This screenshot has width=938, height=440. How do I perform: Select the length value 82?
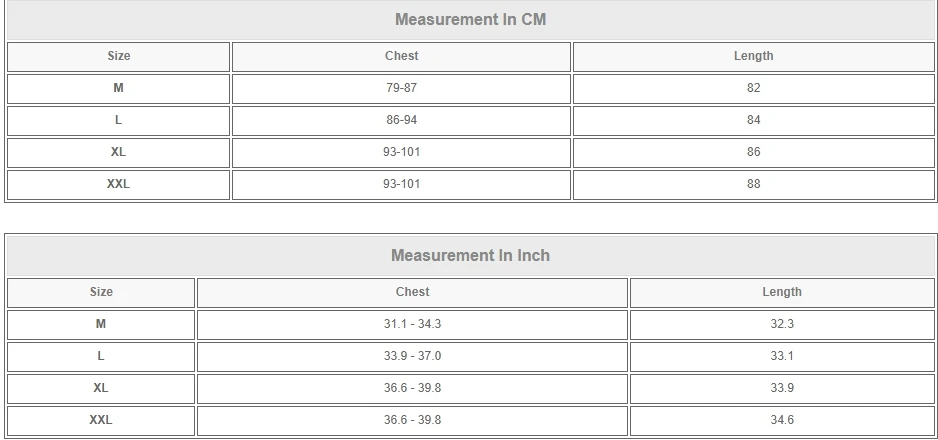point(753,88)
